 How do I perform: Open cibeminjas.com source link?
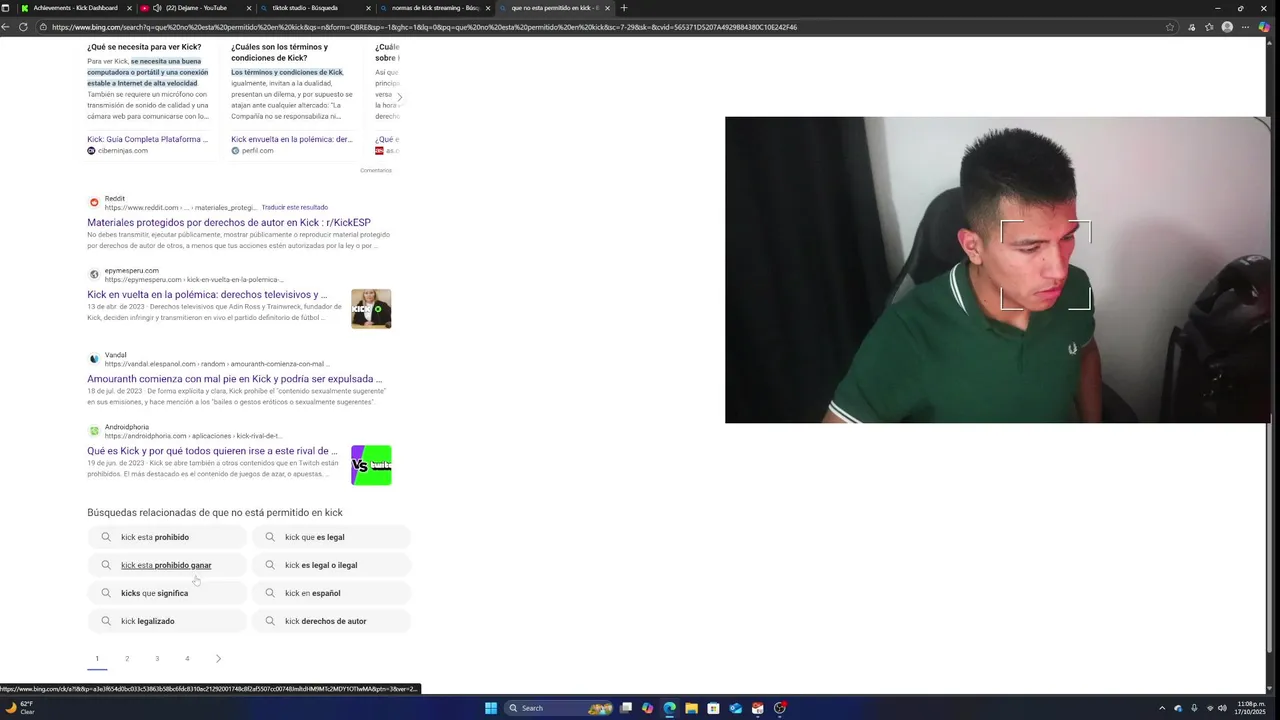tap(122, 150)
